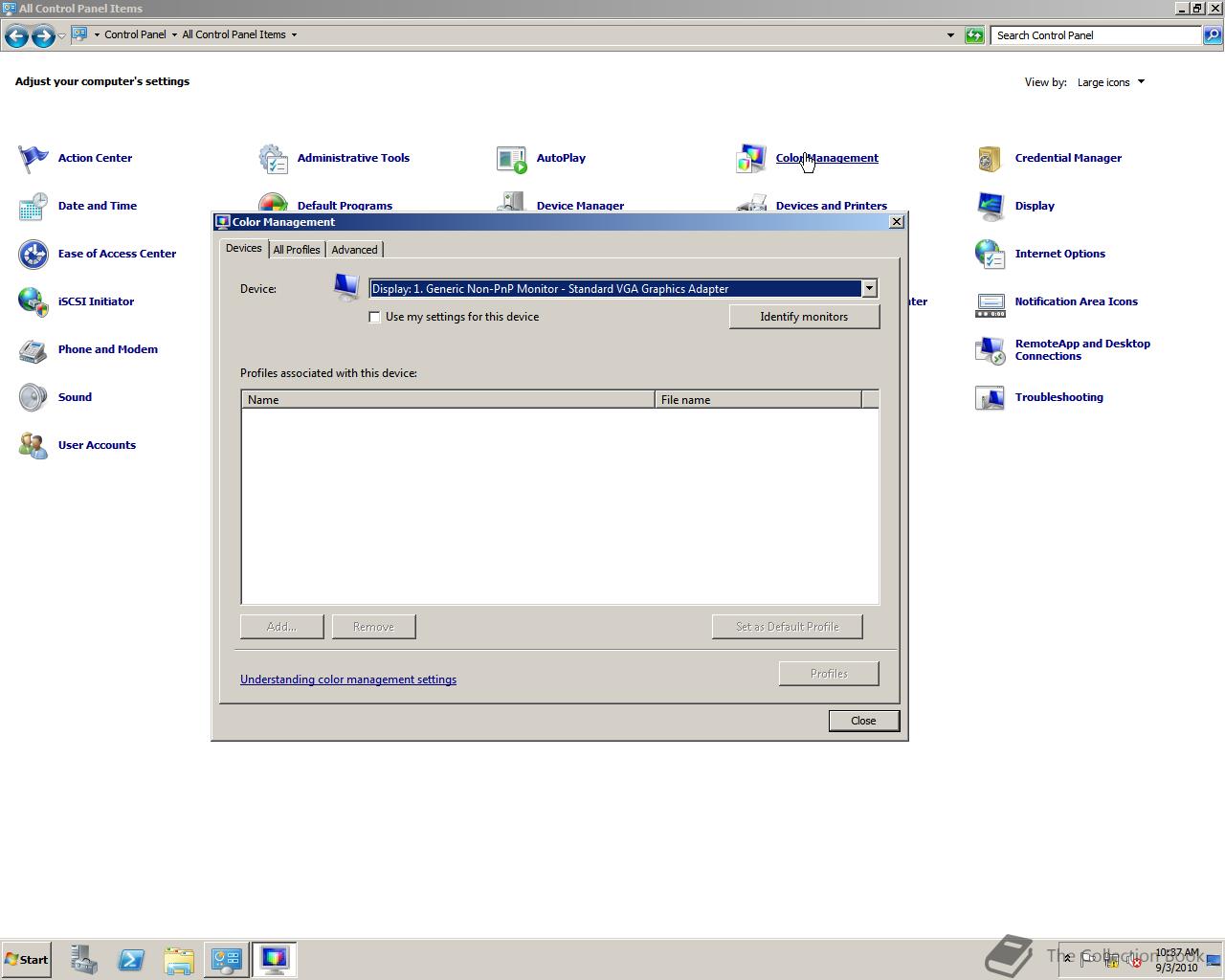The width and height of the screenshot is (1225, 980).
Task: Switch to the Devices tab
Action: (x=244, y=248)
